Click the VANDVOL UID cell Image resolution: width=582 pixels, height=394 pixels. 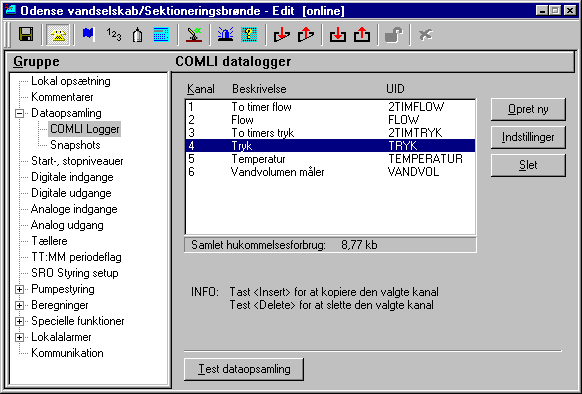pyautogui.click(x=413, y=172)
